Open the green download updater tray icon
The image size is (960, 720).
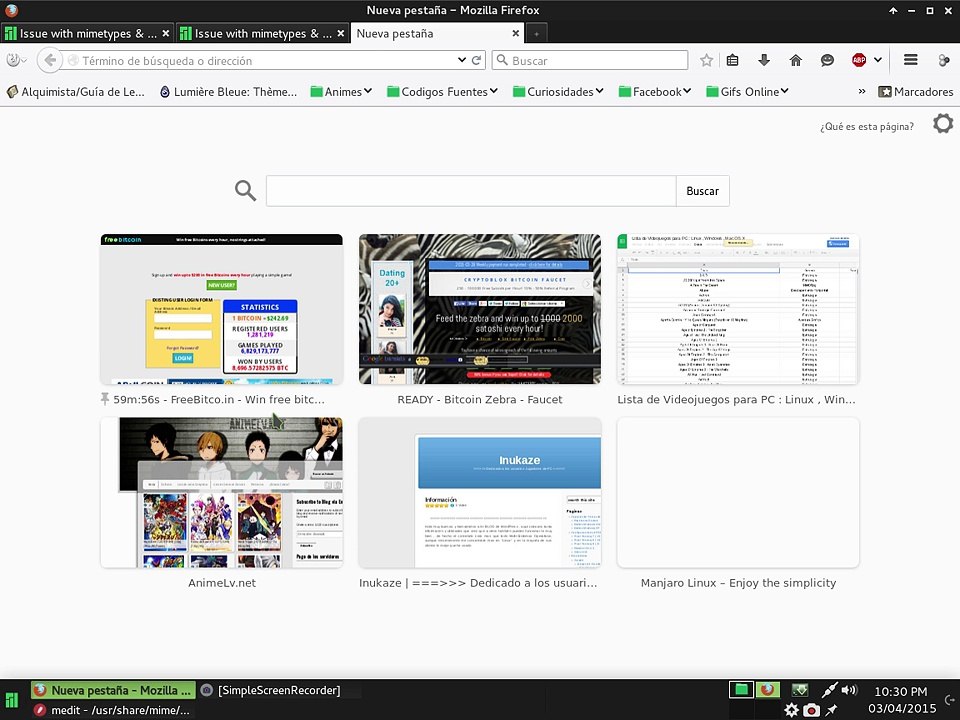(800, 690)
